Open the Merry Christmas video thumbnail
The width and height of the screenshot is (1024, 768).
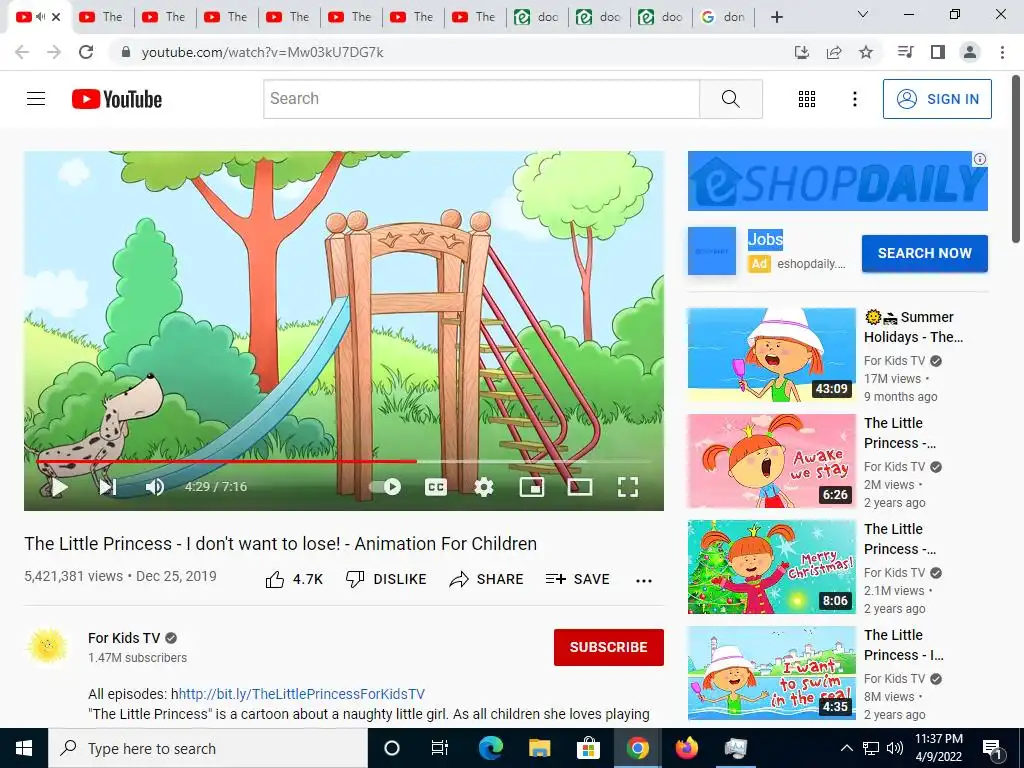click(772, 567)
